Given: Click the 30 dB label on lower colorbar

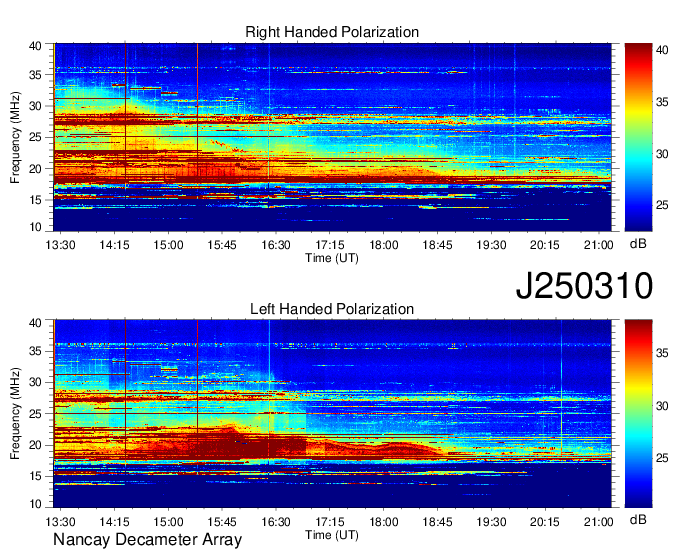Looking at the screenshot, I should [662, 406].
